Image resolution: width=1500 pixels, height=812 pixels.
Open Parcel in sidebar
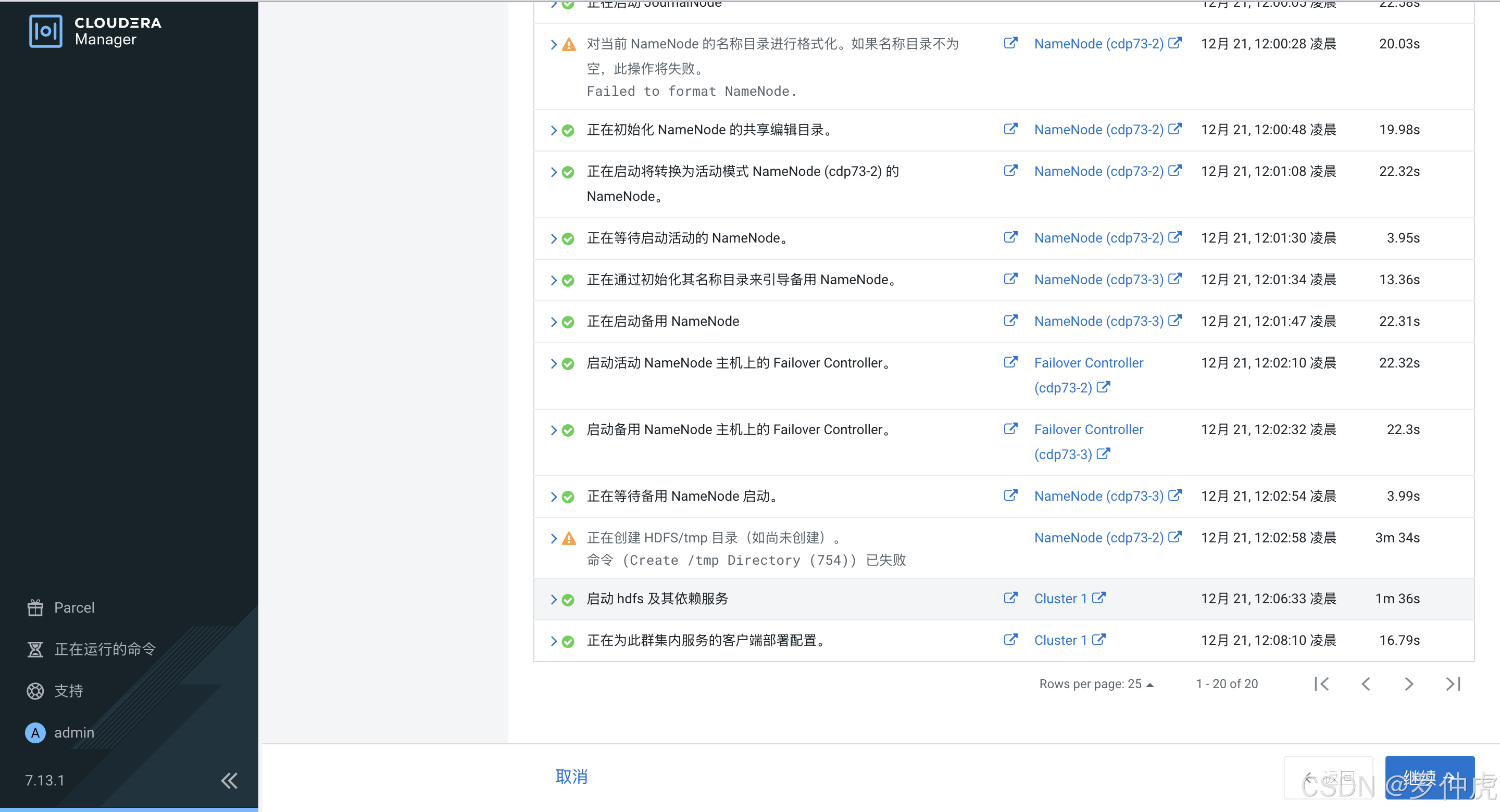(x=73, y=607)
